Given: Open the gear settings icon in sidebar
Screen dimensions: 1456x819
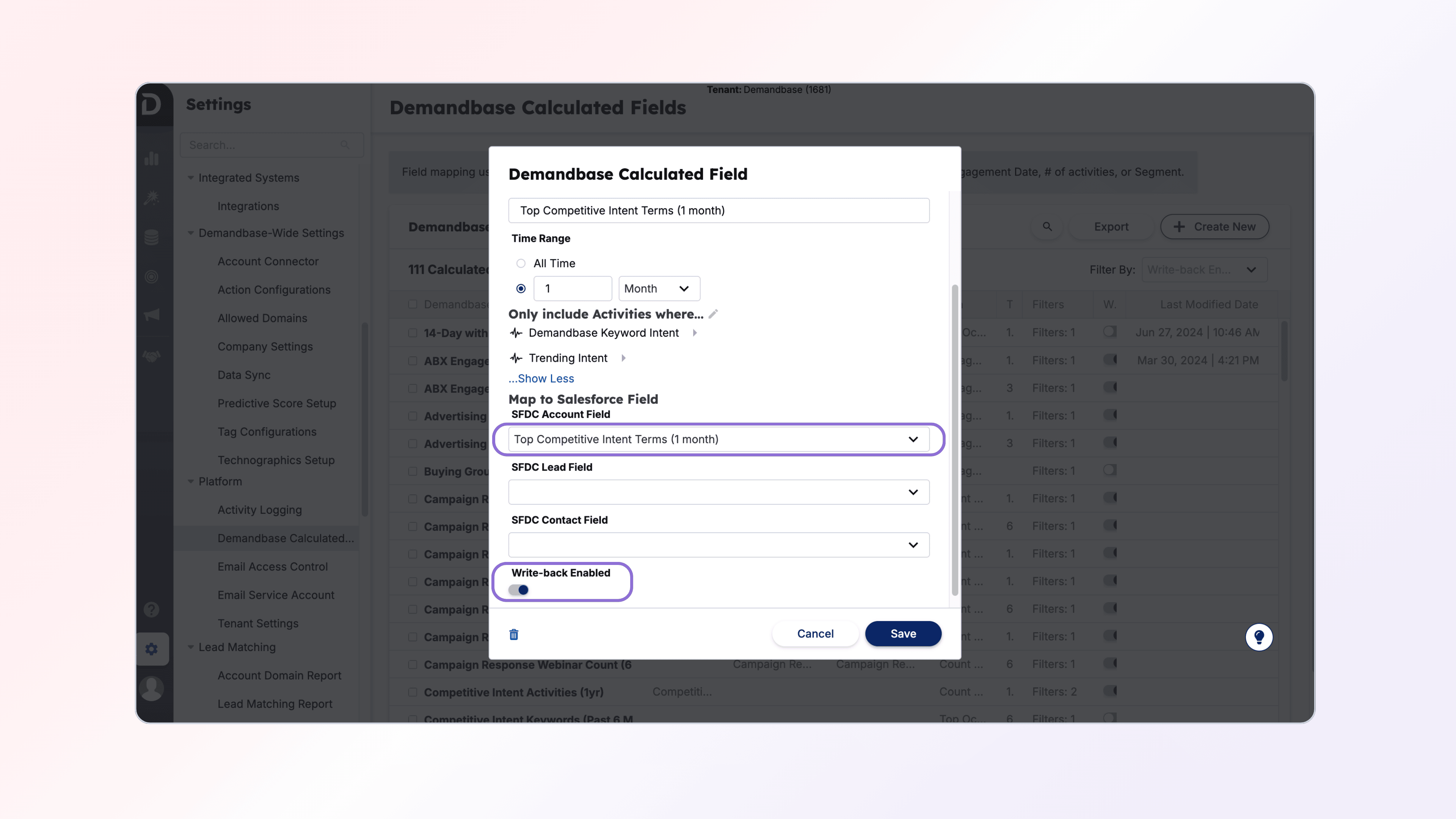Looking at the screenshot, I should 152,649.
